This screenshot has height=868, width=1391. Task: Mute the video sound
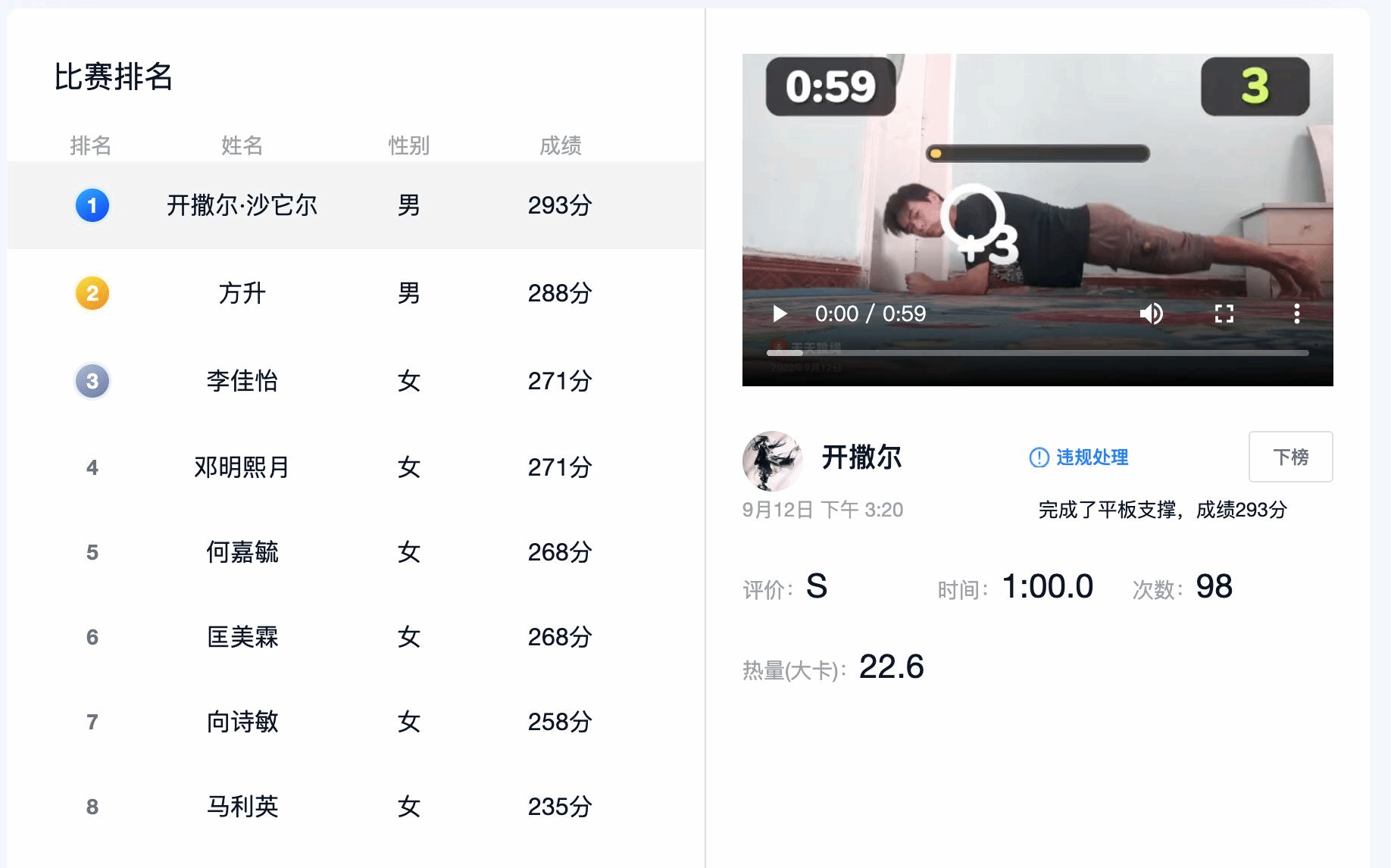1151,314
